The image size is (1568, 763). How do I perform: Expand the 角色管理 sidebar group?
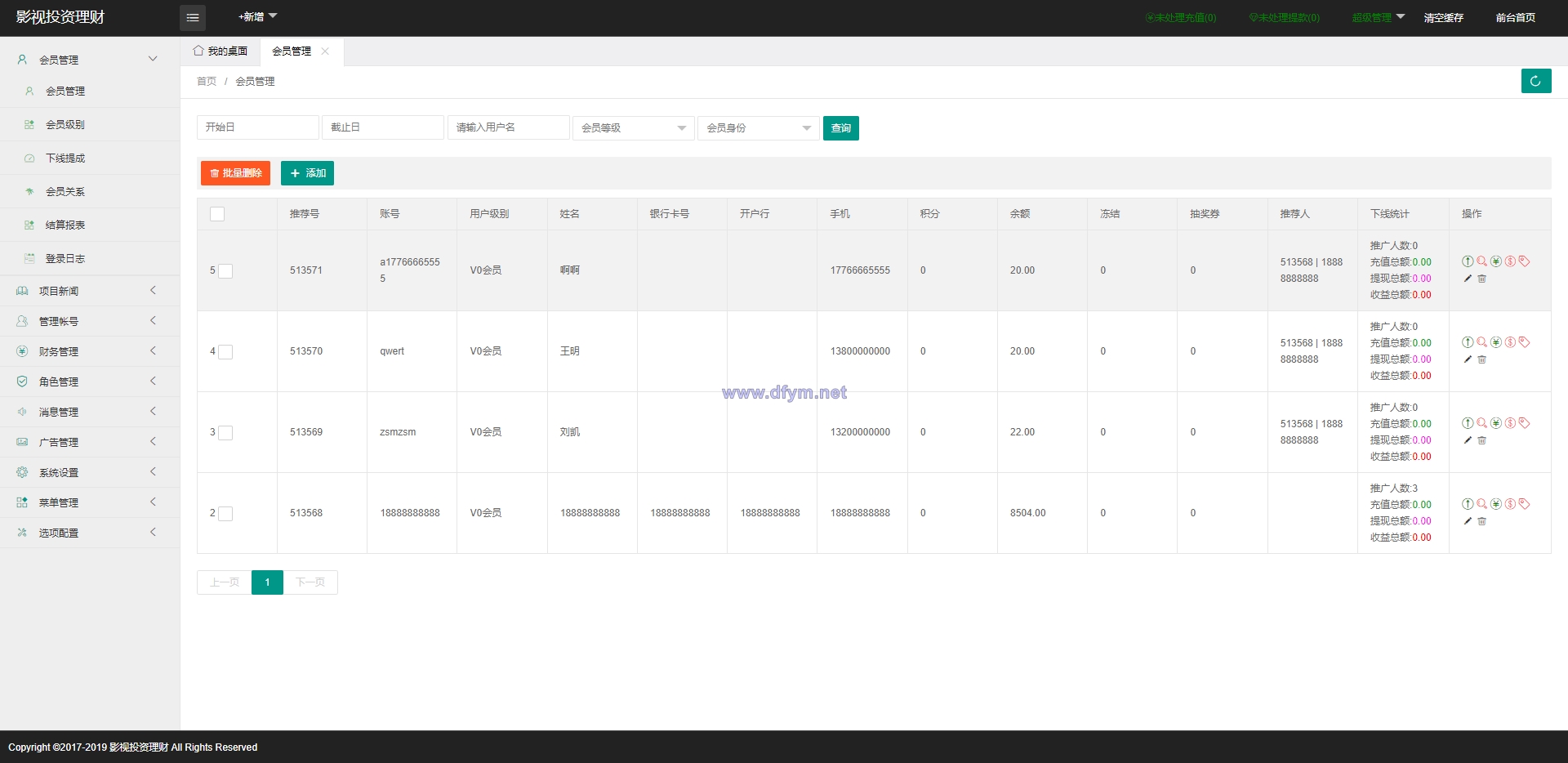pos(90,381)
